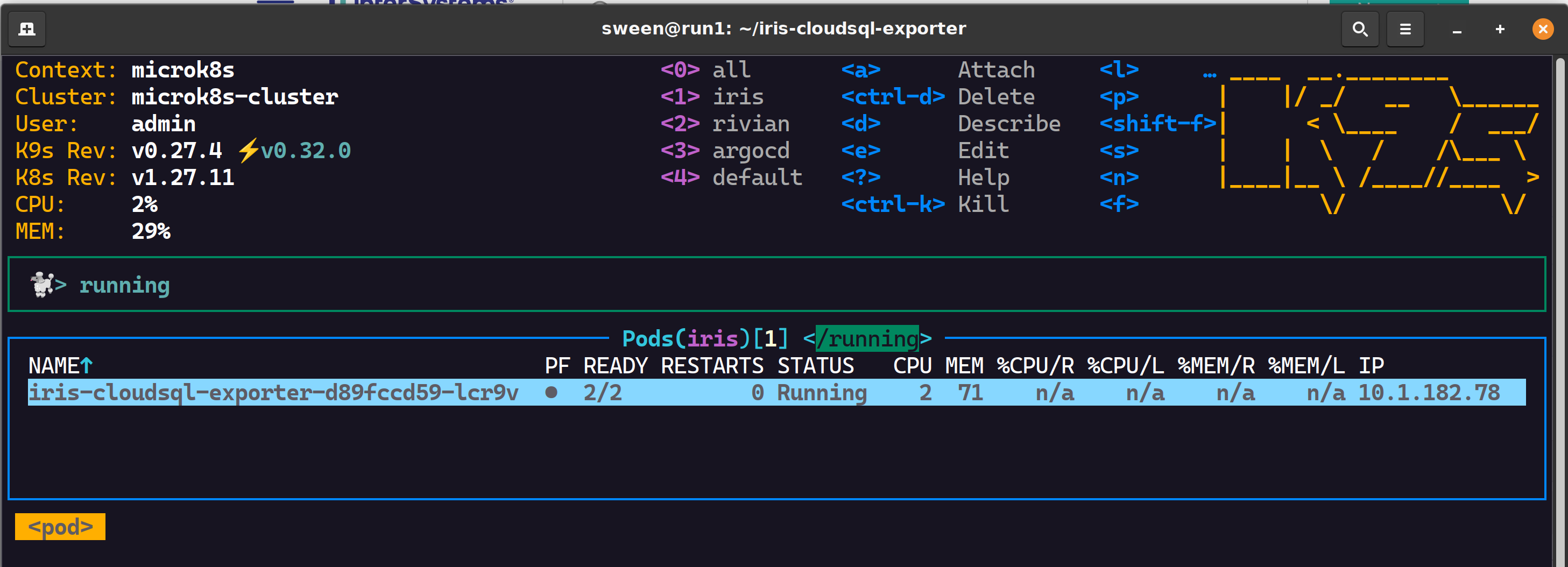Click the Describe action hint
Viewport: 1568px width, 567px height.
pos(1008,124)
